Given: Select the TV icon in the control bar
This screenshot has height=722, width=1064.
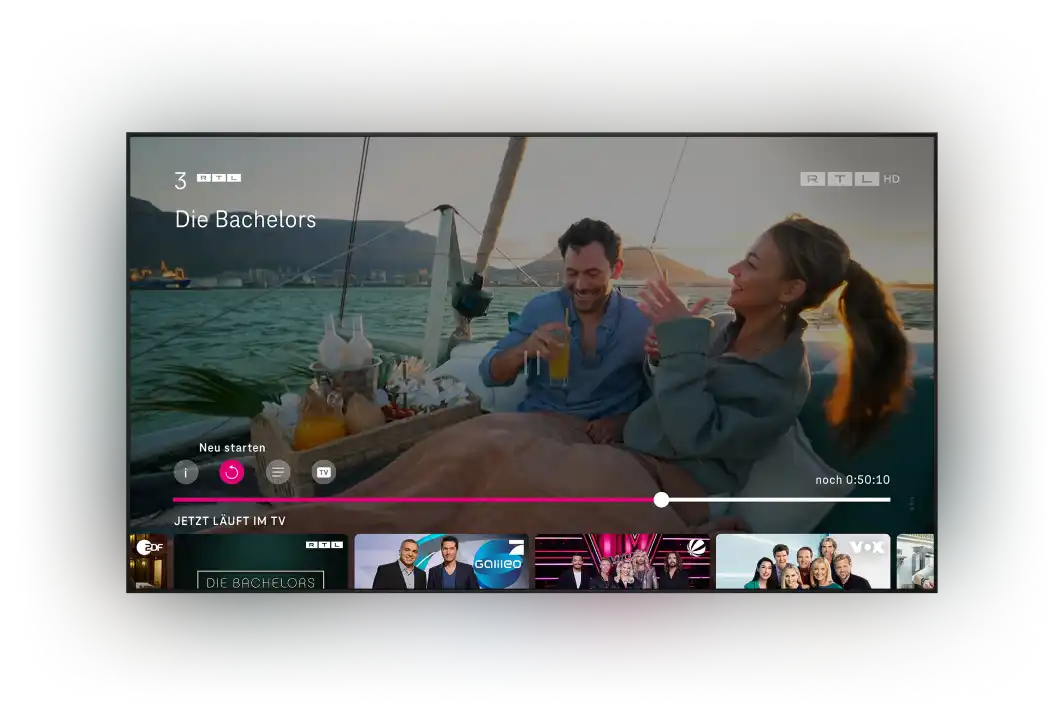Looking at the screenshot, I should click(322, 471).
